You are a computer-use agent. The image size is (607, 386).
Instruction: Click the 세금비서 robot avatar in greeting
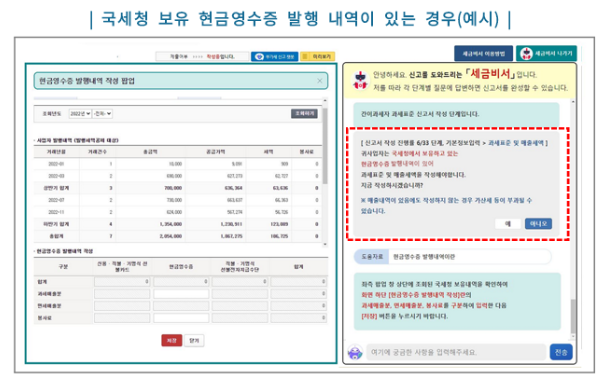point(360,81)
